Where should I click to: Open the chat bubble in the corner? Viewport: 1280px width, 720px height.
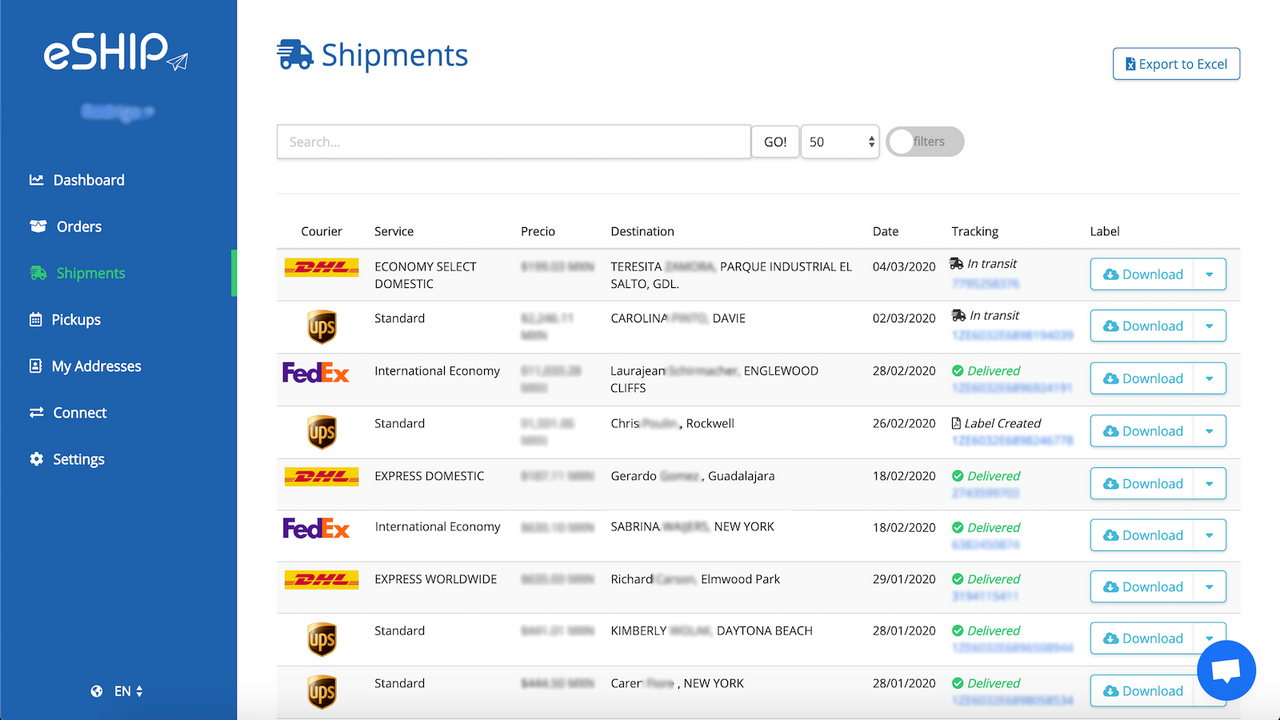click(x=1226, y=670)
